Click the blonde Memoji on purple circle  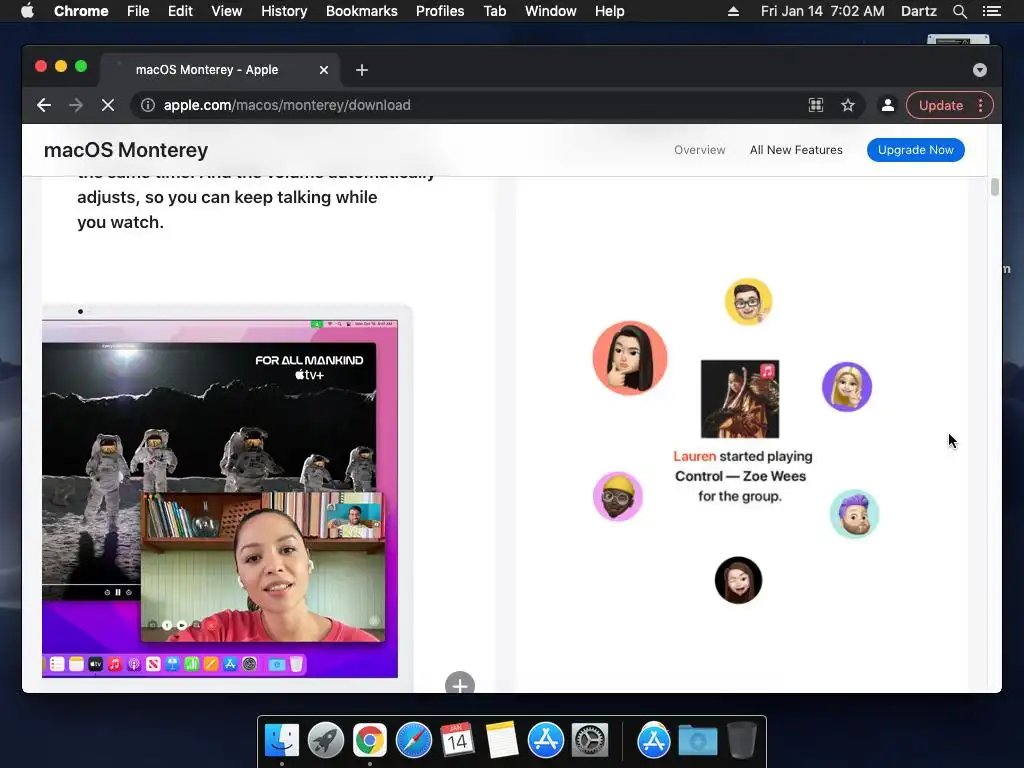tap(847, 387)
